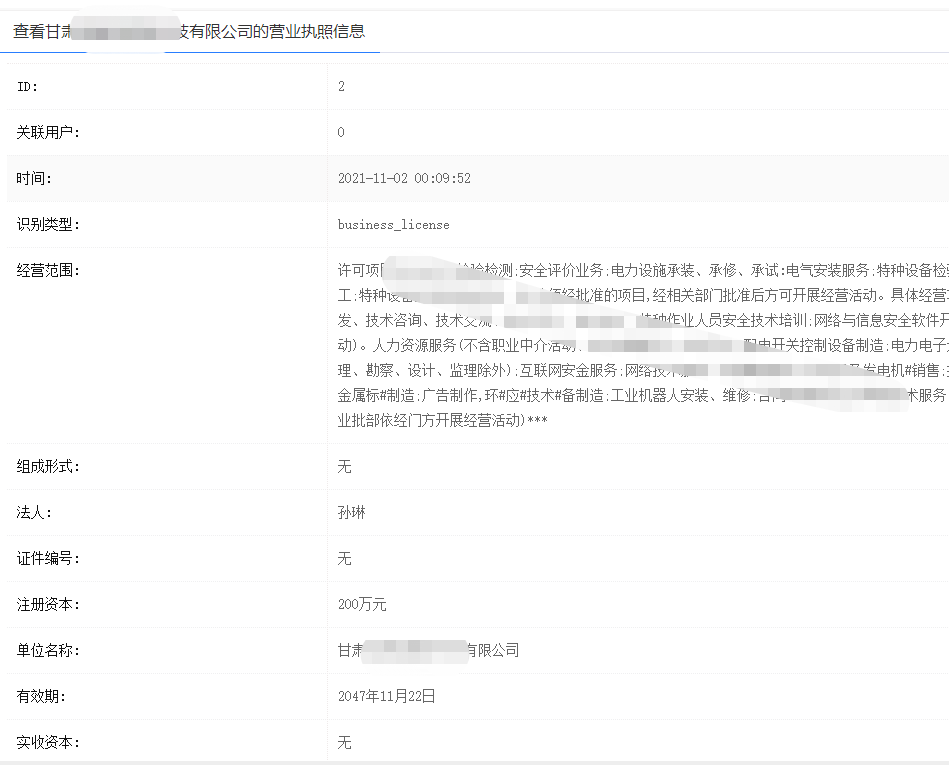This screenshot has width=949, height=765.
Task: Click the 证件编号 label
Action: pyautogui.click(x=48, y=559)
